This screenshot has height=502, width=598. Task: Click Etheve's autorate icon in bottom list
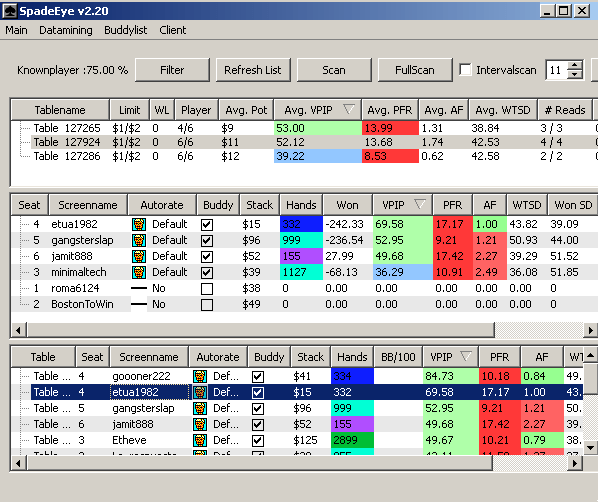tap(200, 441)
